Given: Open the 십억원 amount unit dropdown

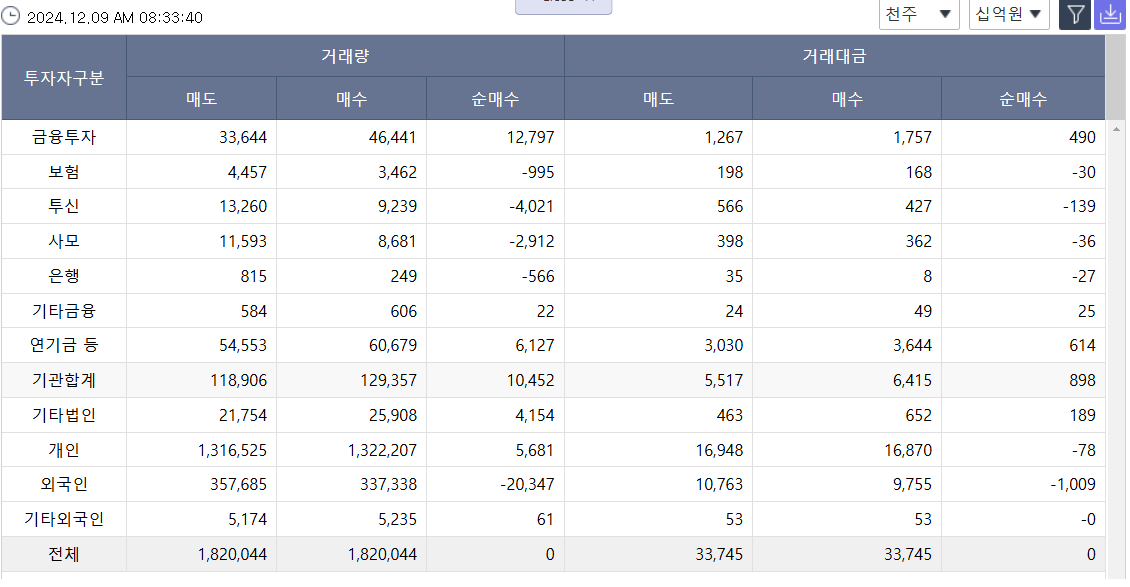Looking at the screenshot, I should [1007, 15].
